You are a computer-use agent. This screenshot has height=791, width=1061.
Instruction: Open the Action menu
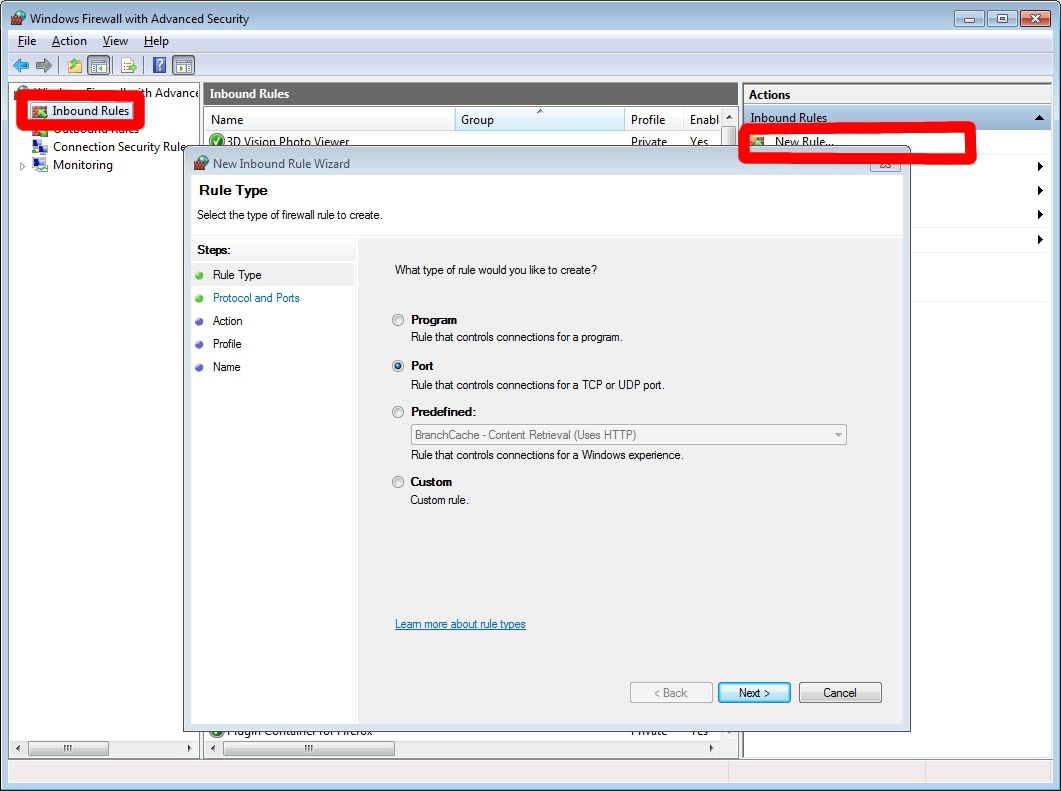point(69,41)
